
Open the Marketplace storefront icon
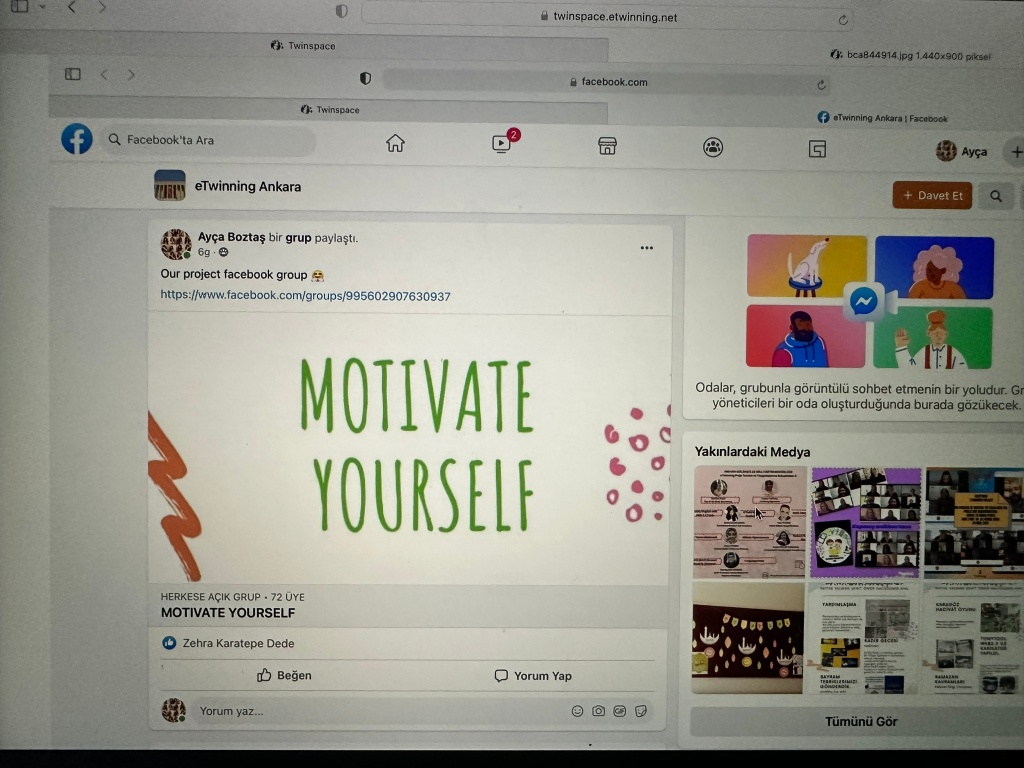coord(607,146)
